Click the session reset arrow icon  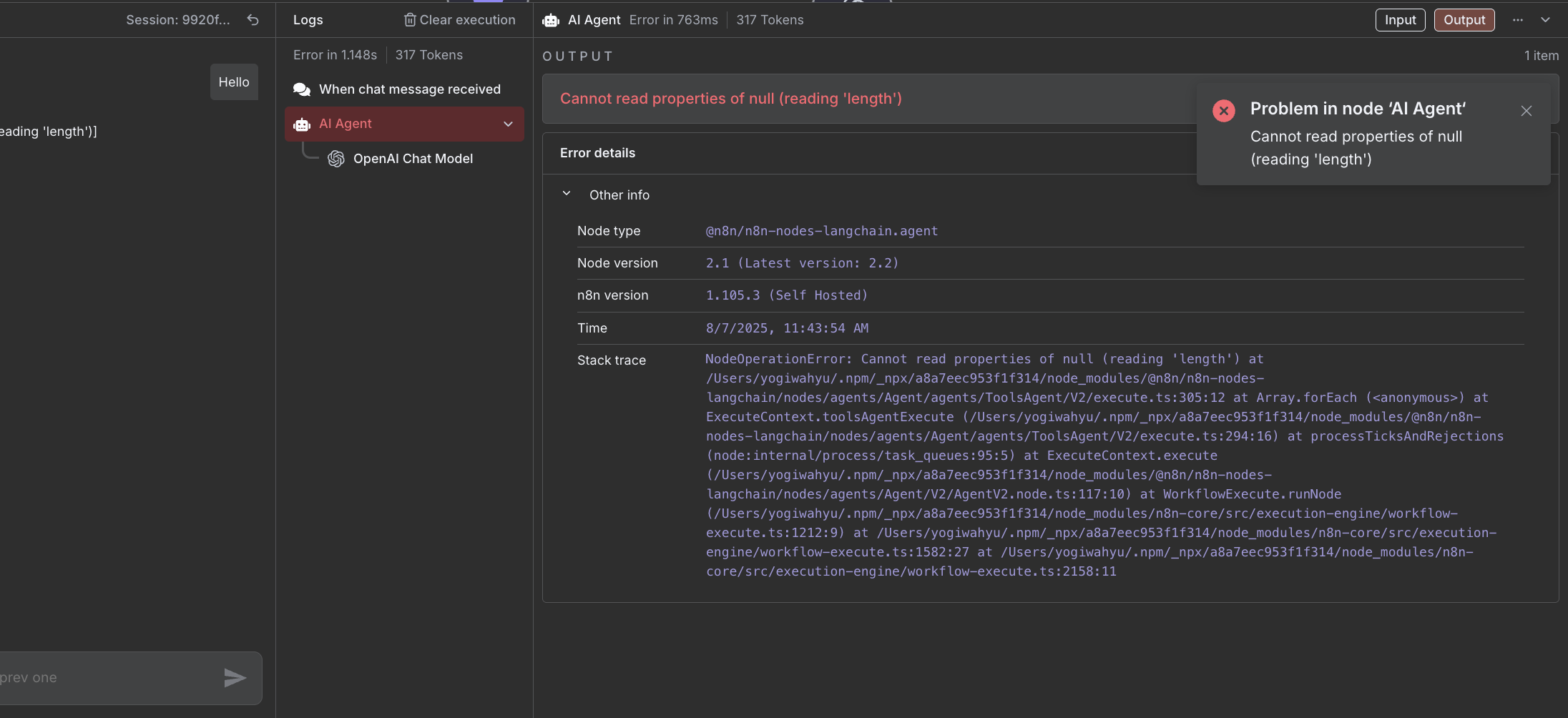pyautogui.click(x=253, y=20)
